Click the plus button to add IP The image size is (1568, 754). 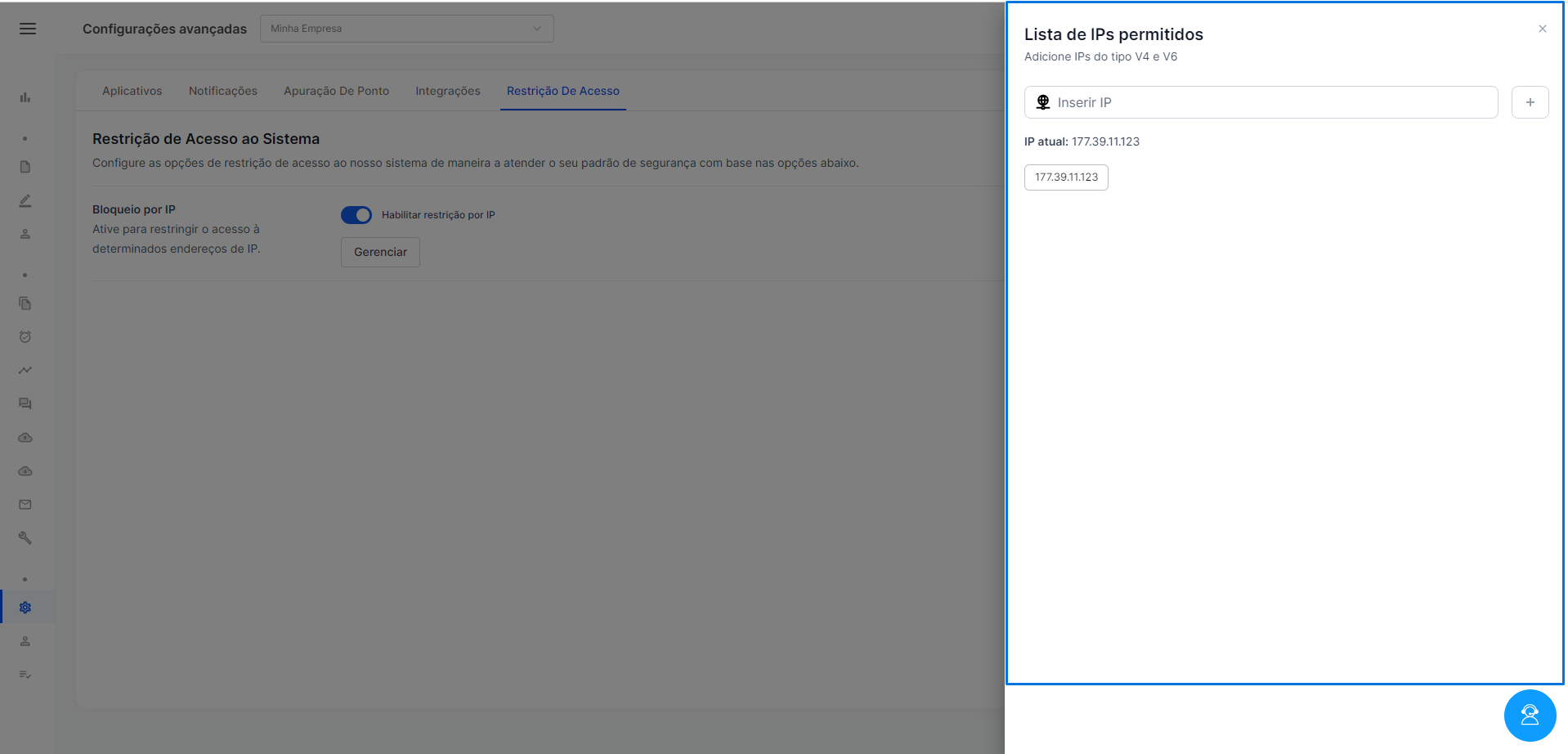point(1530,102)
